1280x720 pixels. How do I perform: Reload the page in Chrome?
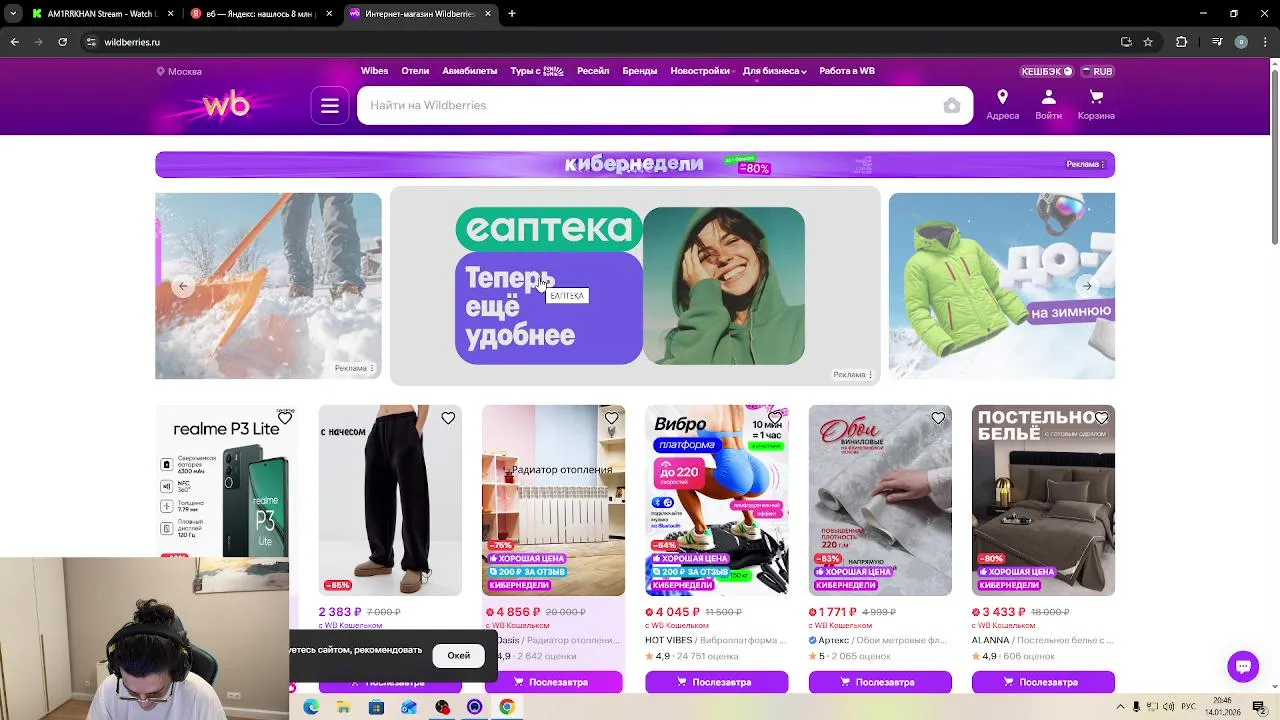coord(62,42)
